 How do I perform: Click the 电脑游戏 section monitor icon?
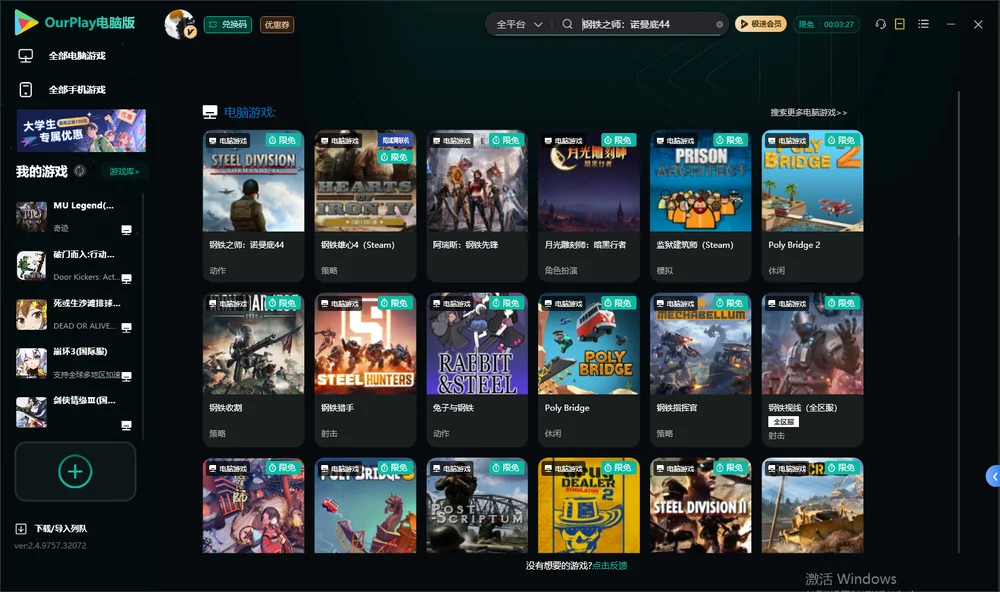pos(210,112)
